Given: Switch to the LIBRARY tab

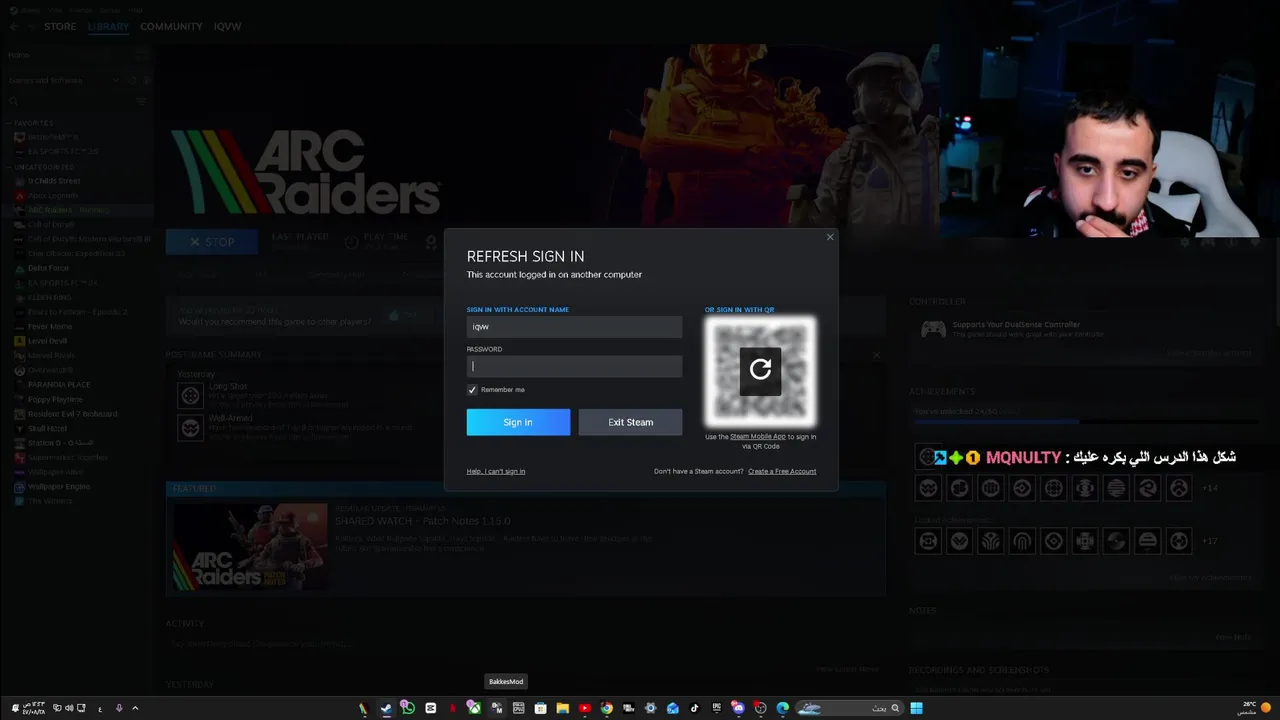Looking at the screenshot, I should pyautogui.click(x=108, y=26).
